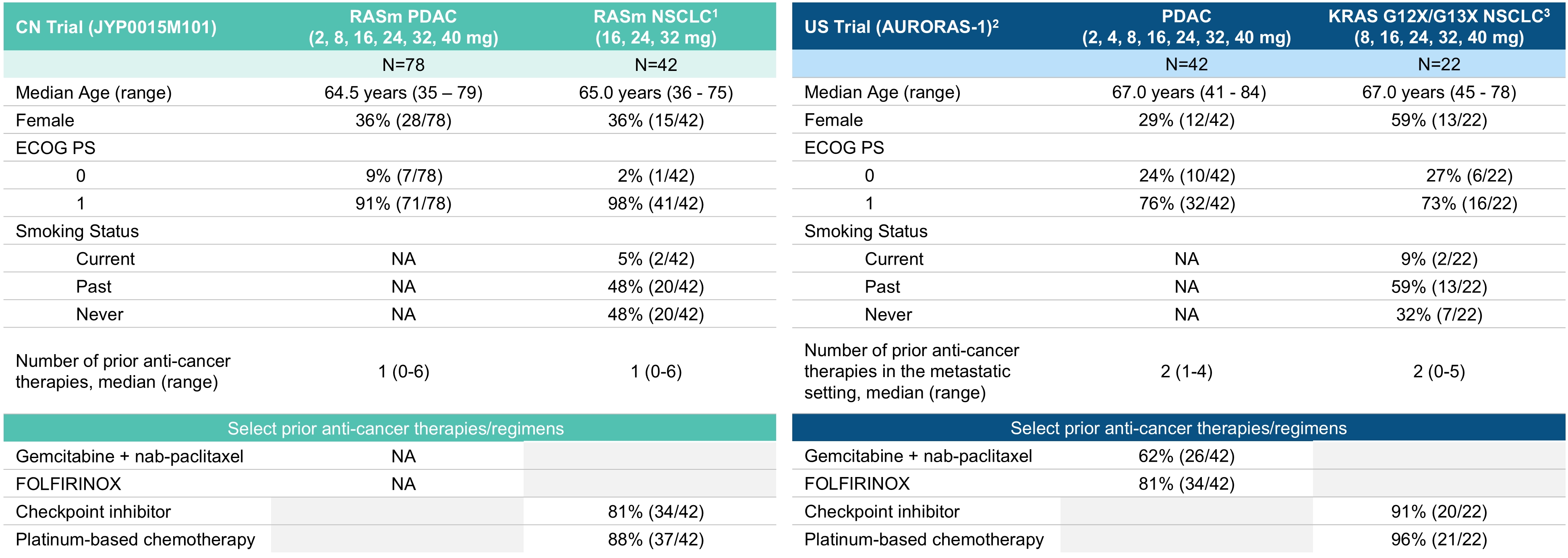The width and height of the screenshot is (1568, 558).
Task: Click the 91% (71/78) ECOG value
Action: pyautogui.click(x=403, y=203)
